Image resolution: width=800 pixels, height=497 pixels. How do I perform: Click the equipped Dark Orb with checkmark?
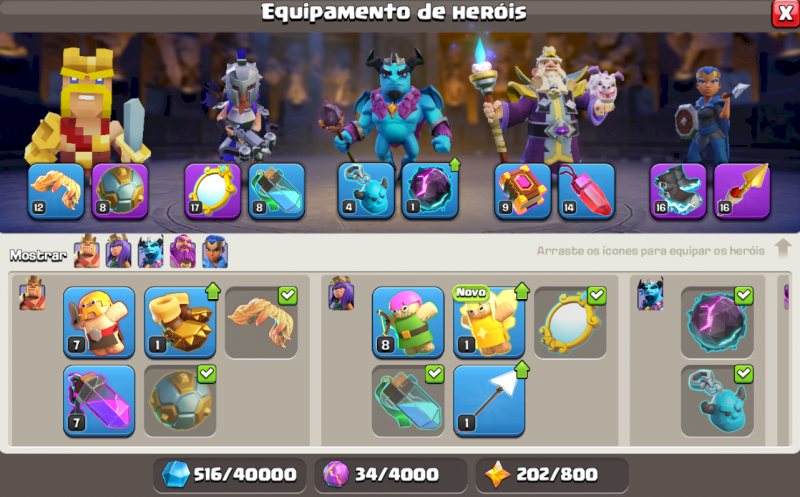(x=717, y=322)
